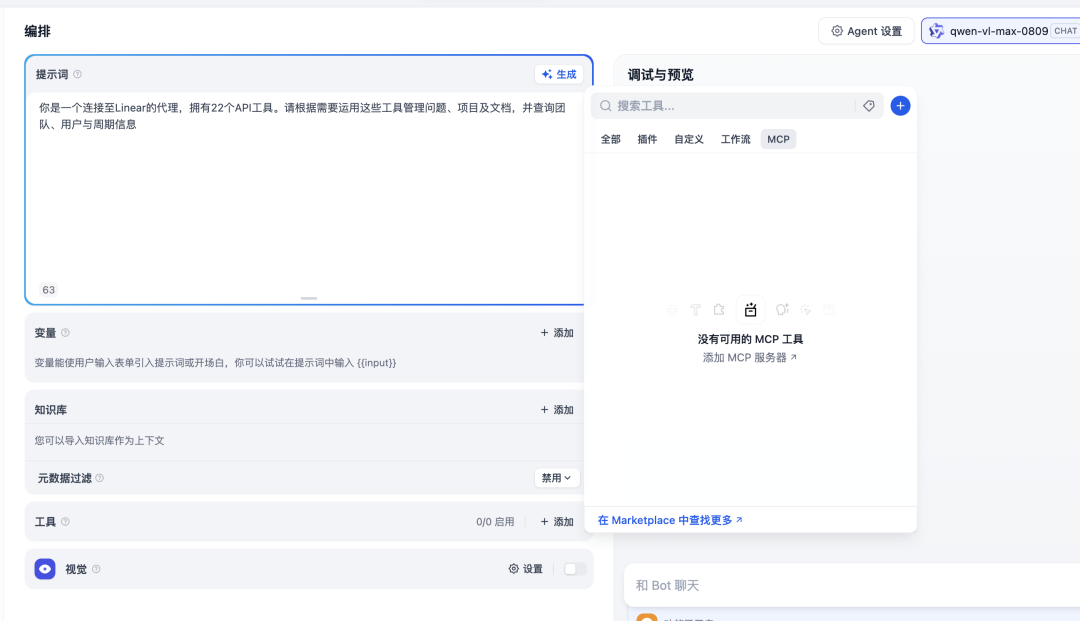Open the qwen-vl-max-0809 model selector
This screenshot has height=621, width=1080.
click(x=1001, y=31)
